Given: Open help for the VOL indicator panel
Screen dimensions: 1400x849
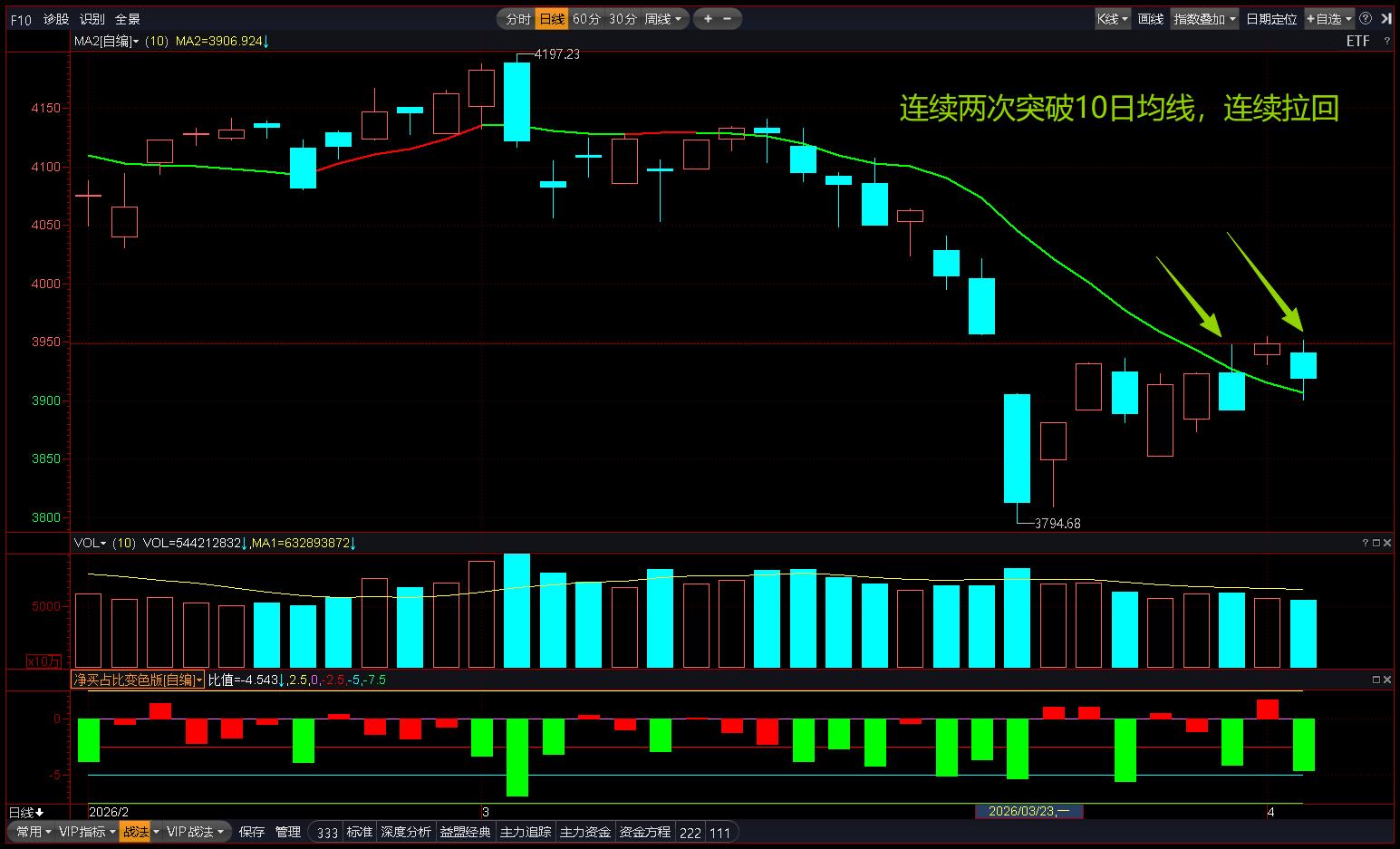Looking at the screenshot, I should pyautogui.click(x=1366, y=543).
